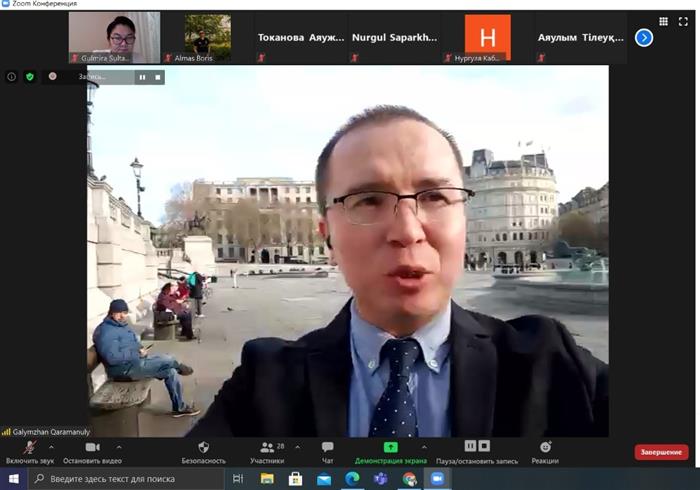Open the Чат chat panel
The height and width of the screenshot is (490, 700).
327,447
